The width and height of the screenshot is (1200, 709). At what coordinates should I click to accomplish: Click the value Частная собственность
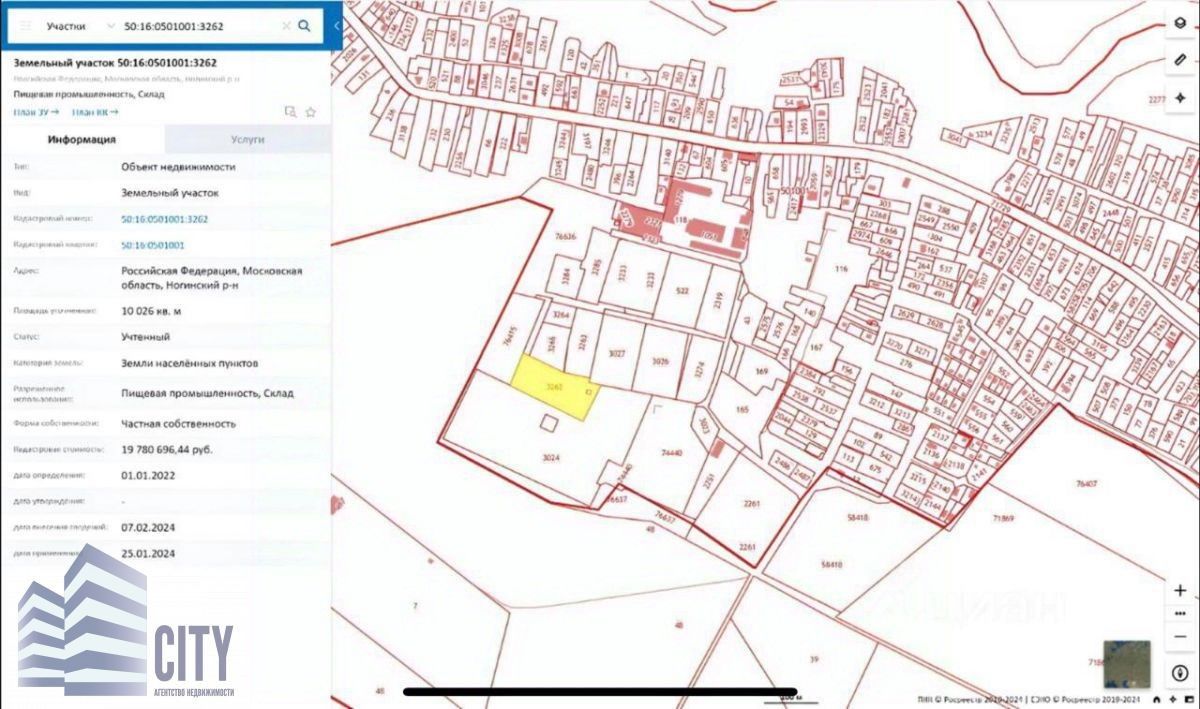pos(178,424)
